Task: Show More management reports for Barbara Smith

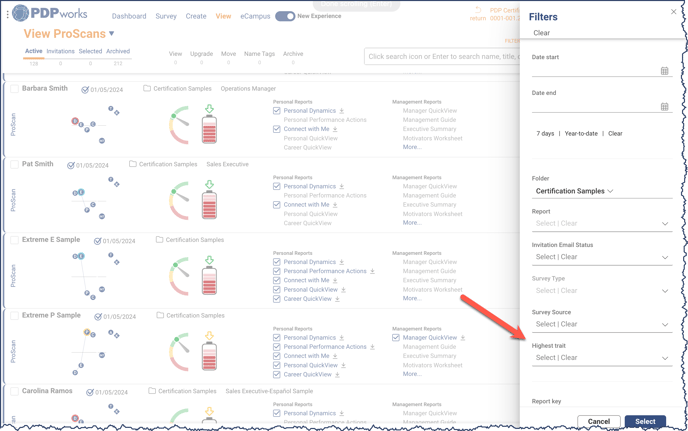Action: [x=412, y=147]
